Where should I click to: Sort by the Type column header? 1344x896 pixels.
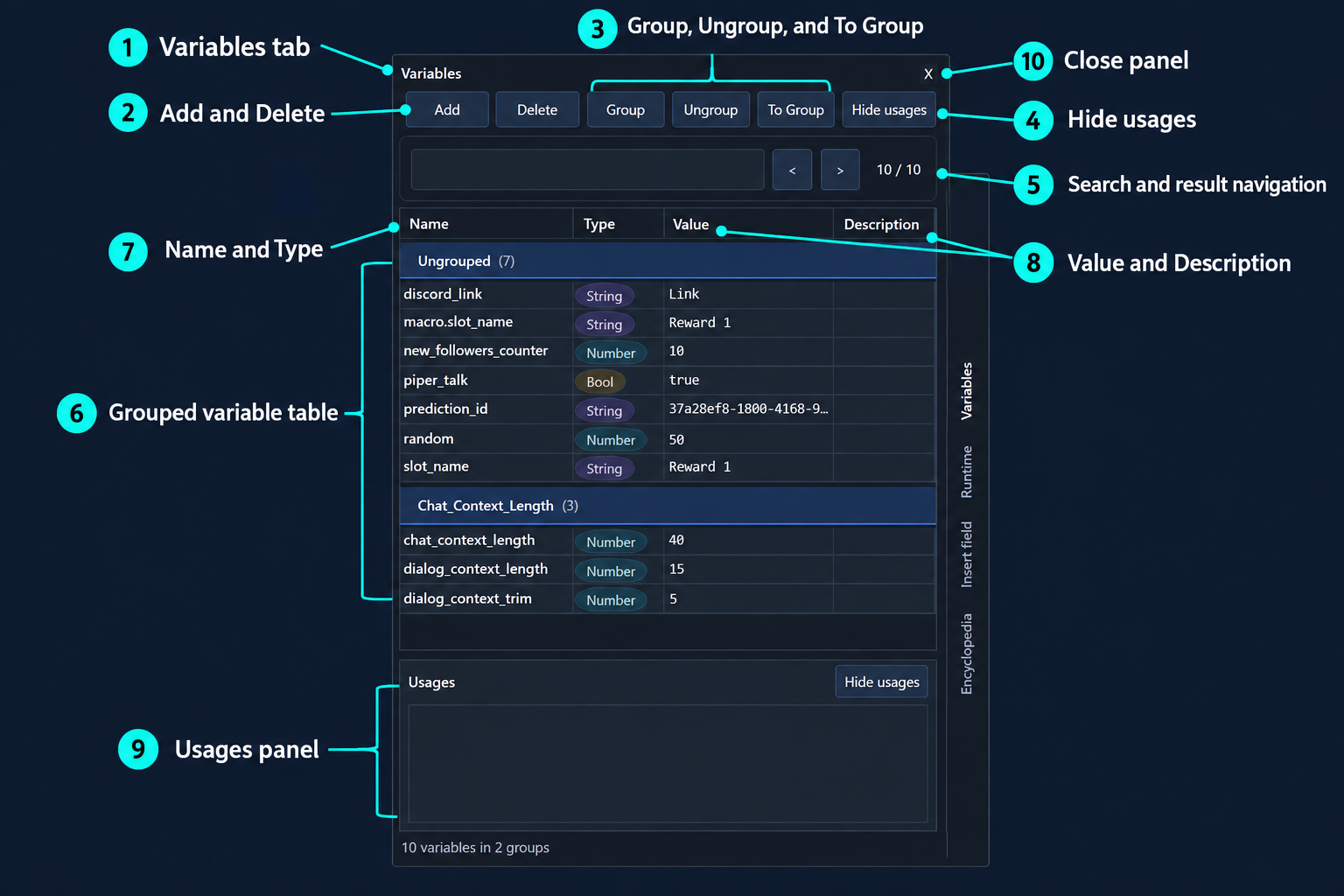[x=618, y=224]
